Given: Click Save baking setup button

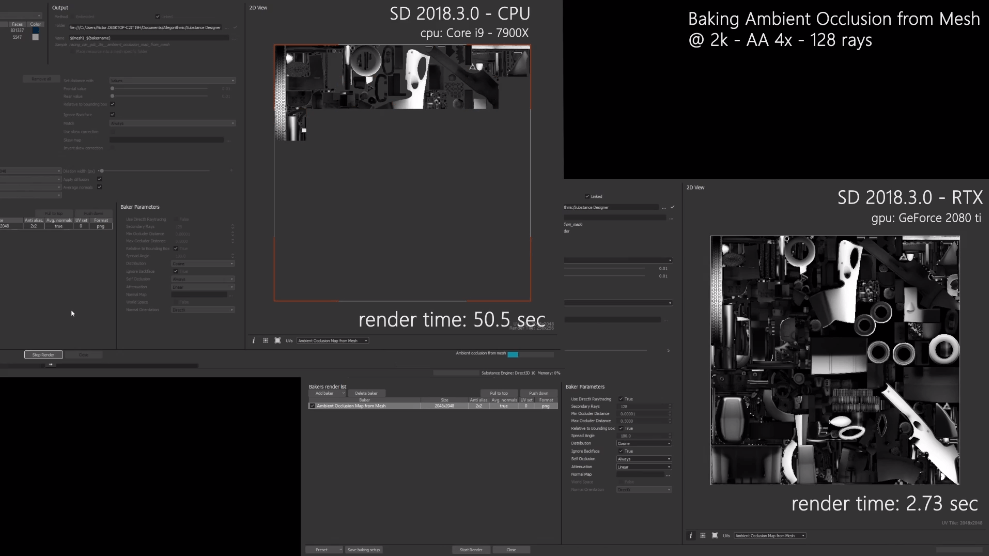Looking at the screenshot, I should (364, 550).
